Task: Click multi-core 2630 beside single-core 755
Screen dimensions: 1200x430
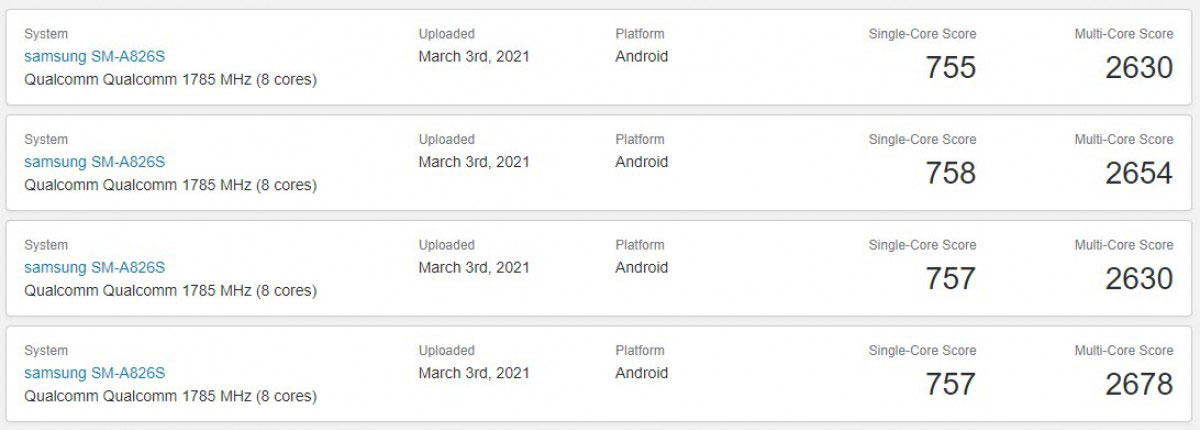Action: pyautogui.click(x=1139, y=68)
